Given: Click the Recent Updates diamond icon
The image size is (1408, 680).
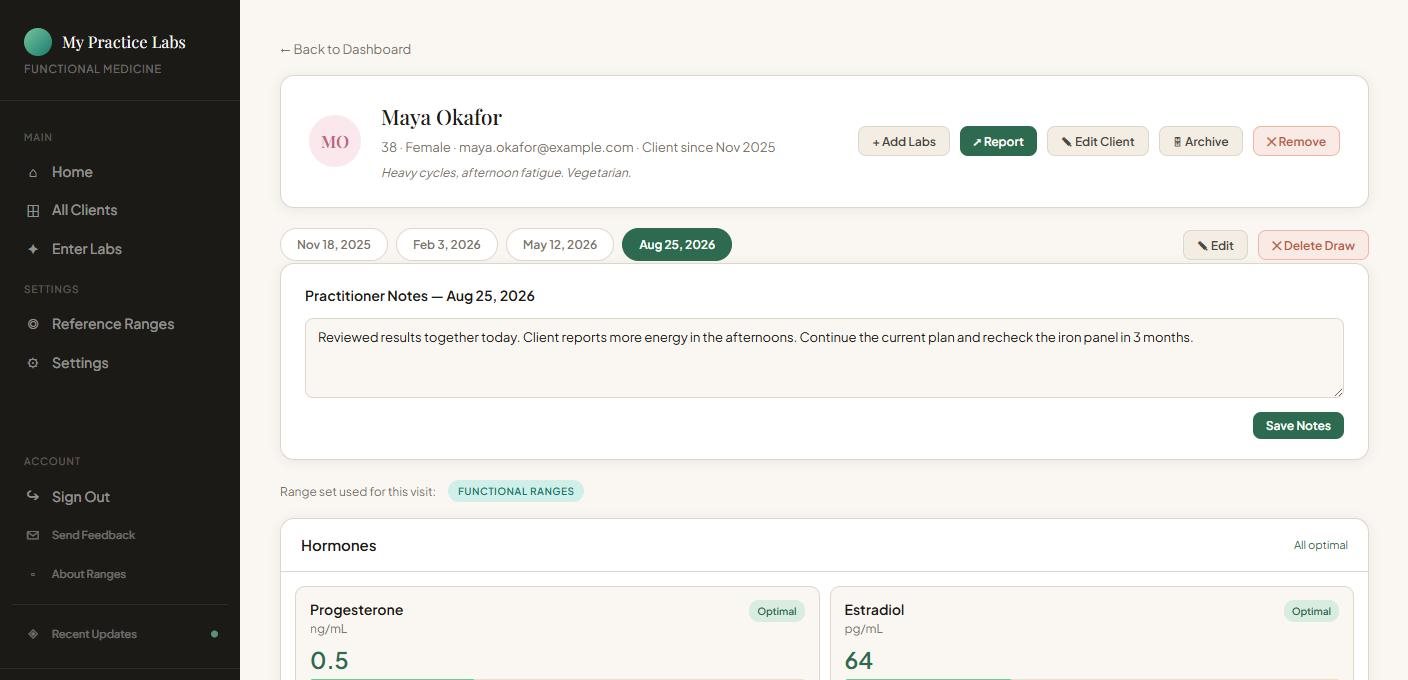Looking at the screenshot, I should tap(33, 634).
